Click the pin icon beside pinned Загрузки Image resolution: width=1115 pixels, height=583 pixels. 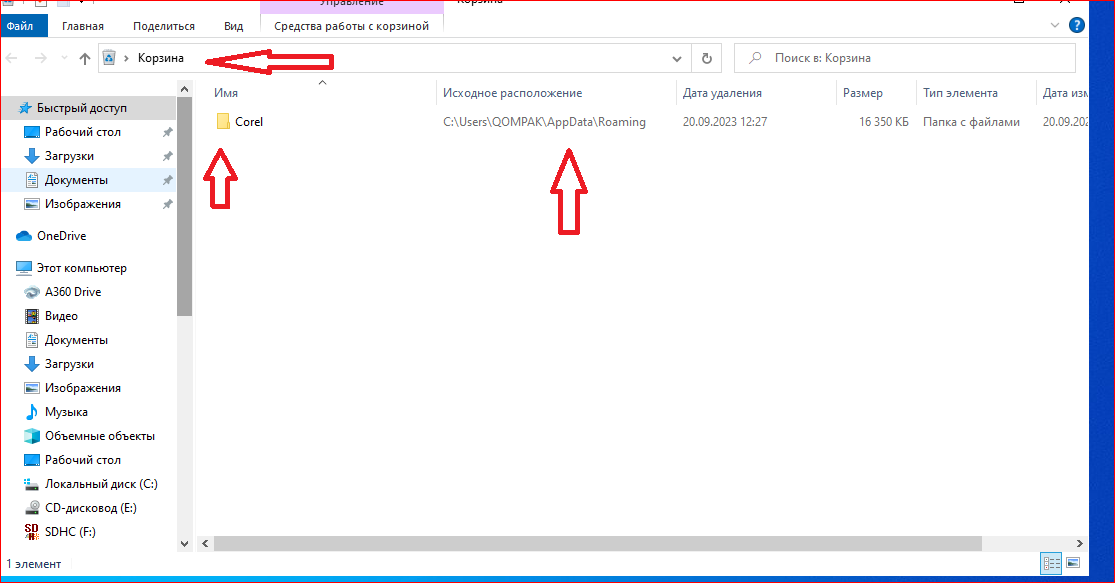click(x=167, y=156)
